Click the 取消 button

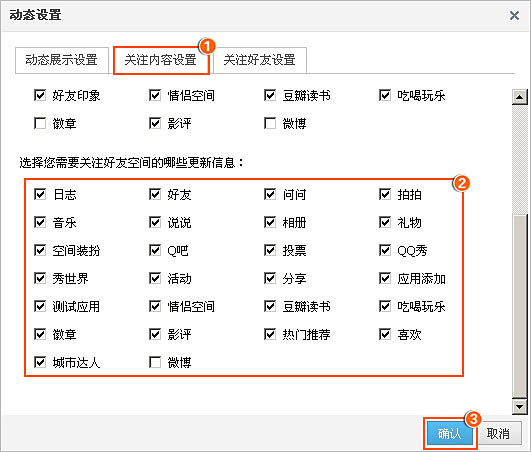pyautogui.click(x=498, y=433)
